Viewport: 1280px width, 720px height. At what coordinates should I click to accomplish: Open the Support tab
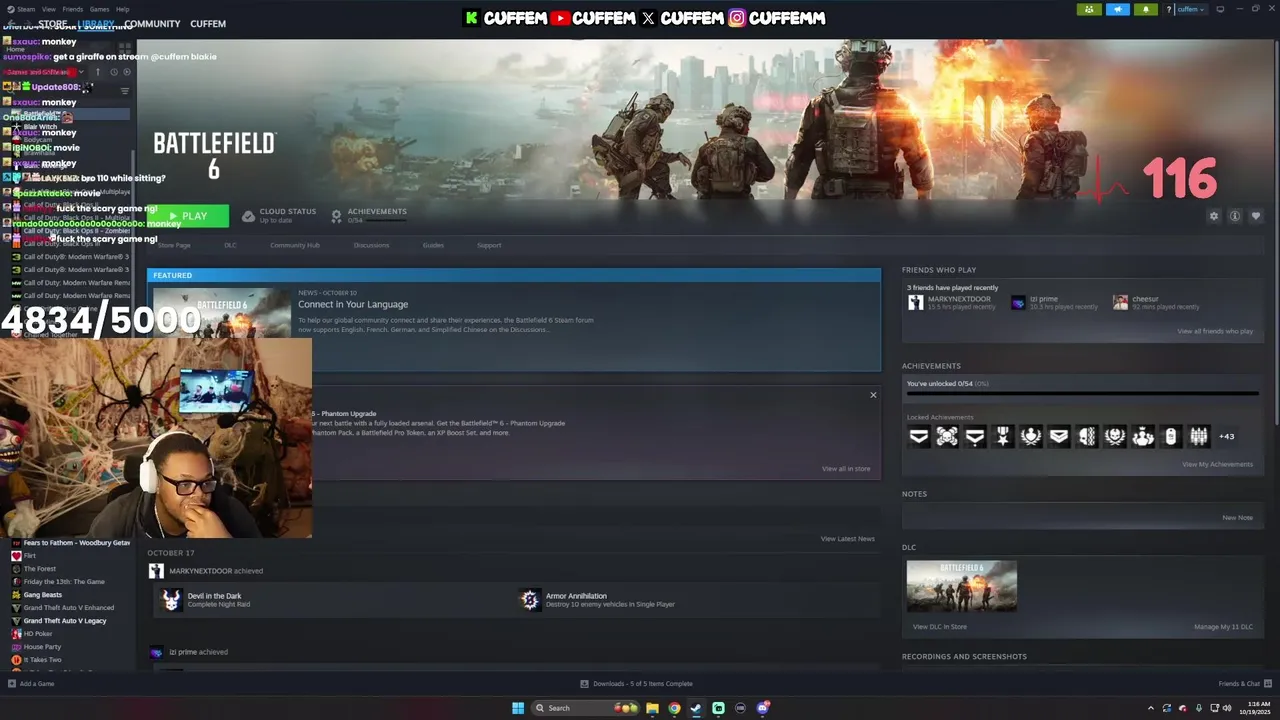click(x=489, y=245)
